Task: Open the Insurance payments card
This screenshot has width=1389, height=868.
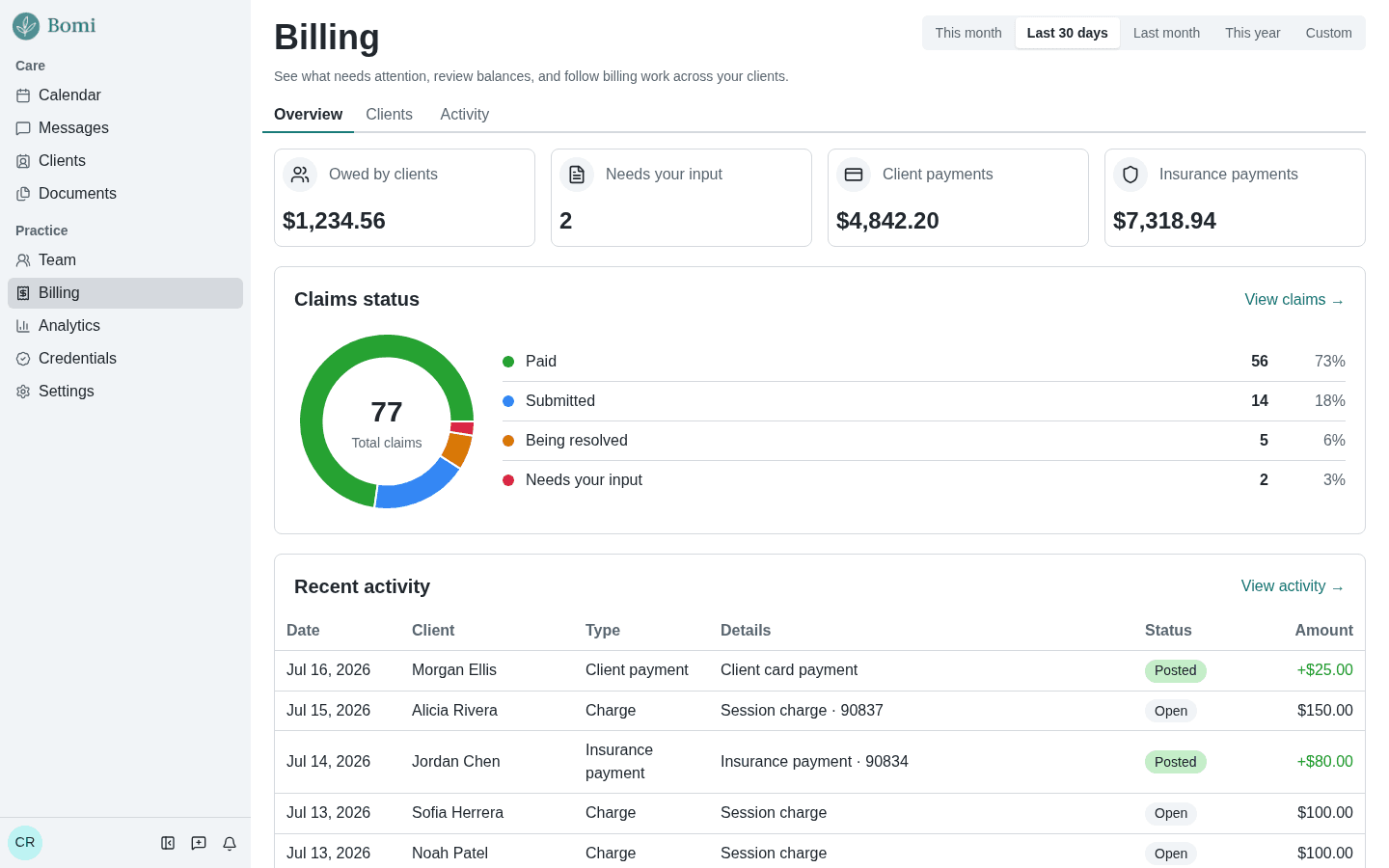Action: coord(1235,198)
